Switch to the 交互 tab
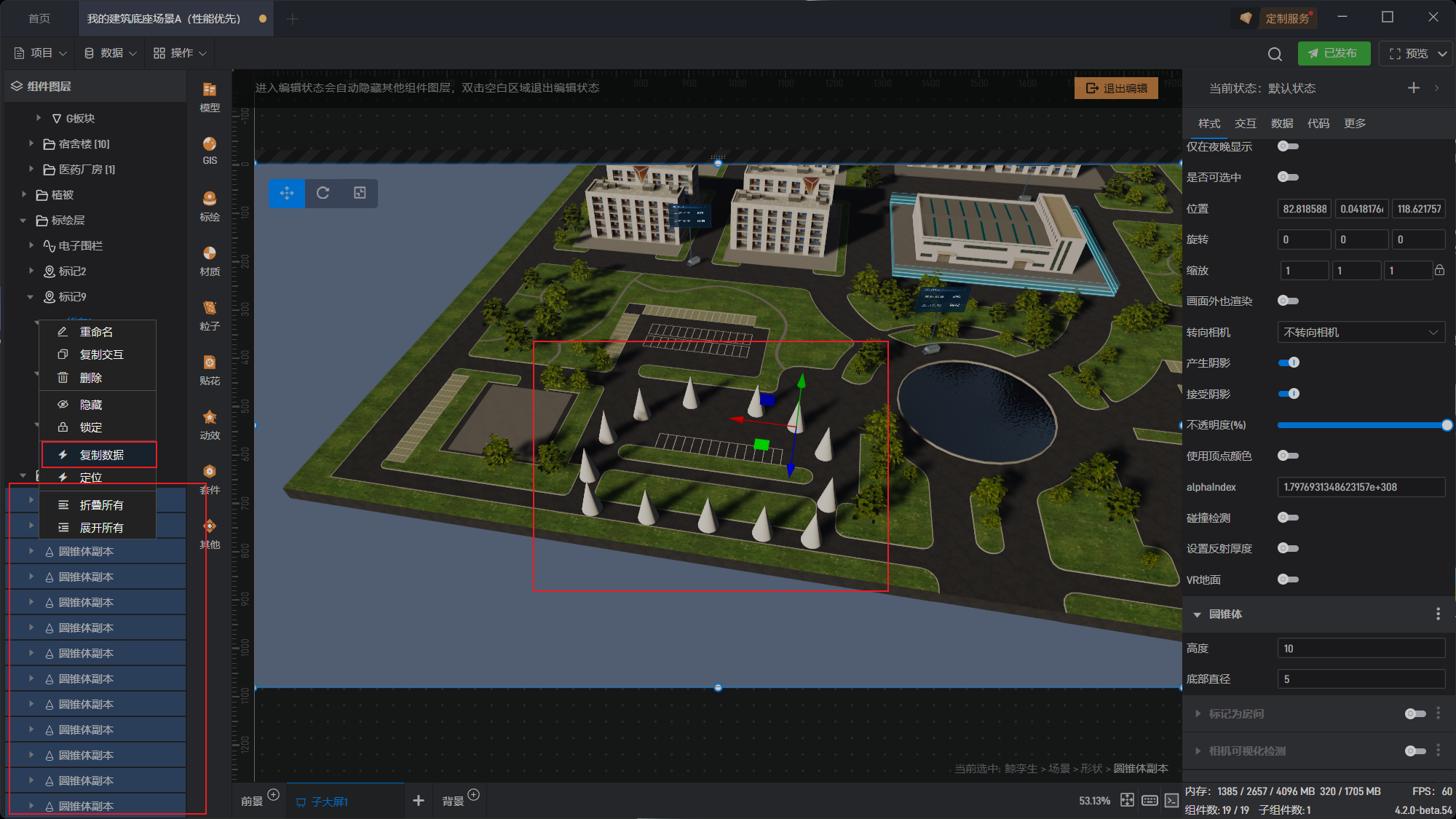 click(x=1245, y=123)
